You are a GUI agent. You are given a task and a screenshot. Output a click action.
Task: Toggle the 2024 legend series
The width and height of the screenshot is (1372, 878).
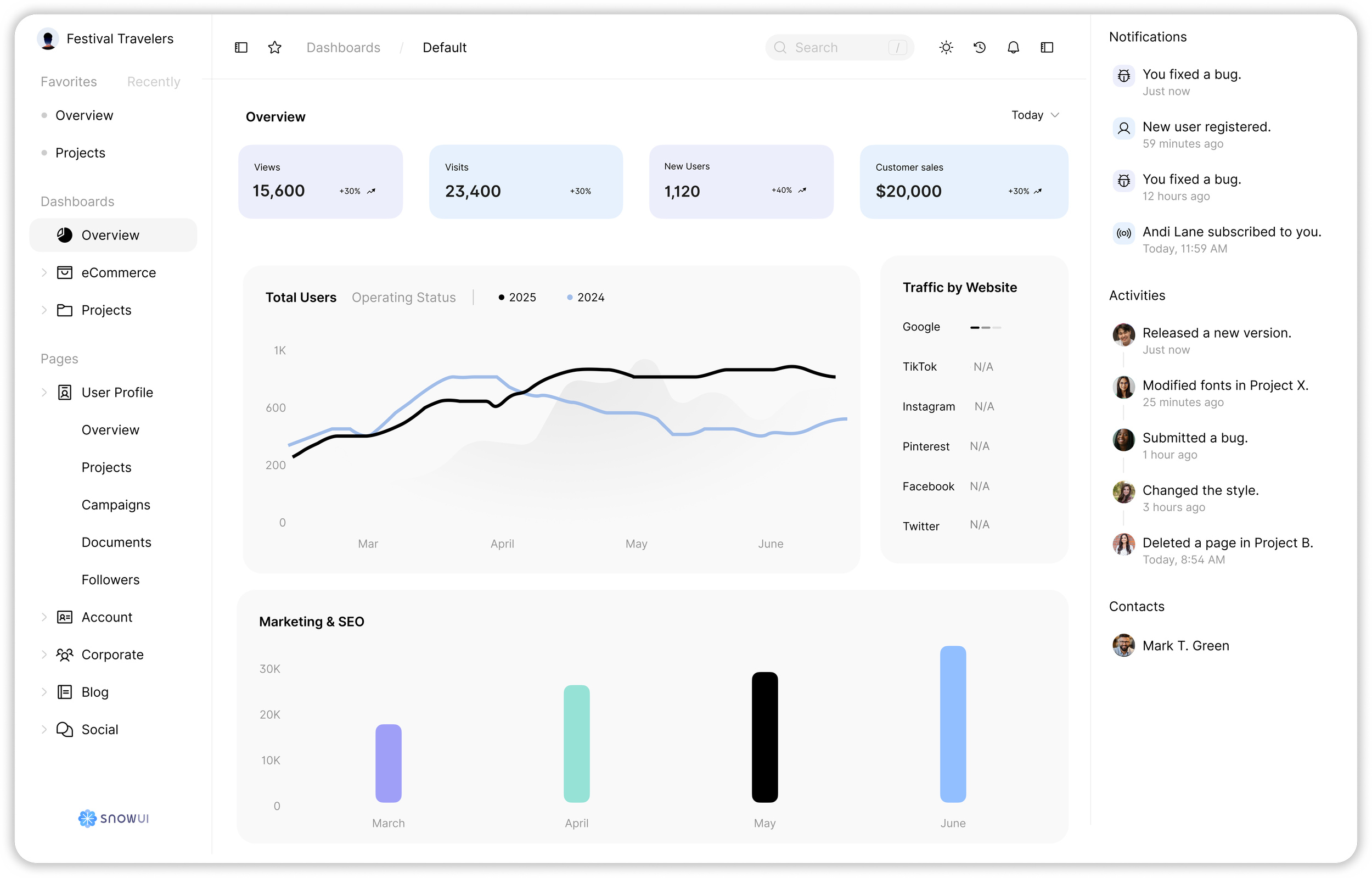click(x=585, y=298)
